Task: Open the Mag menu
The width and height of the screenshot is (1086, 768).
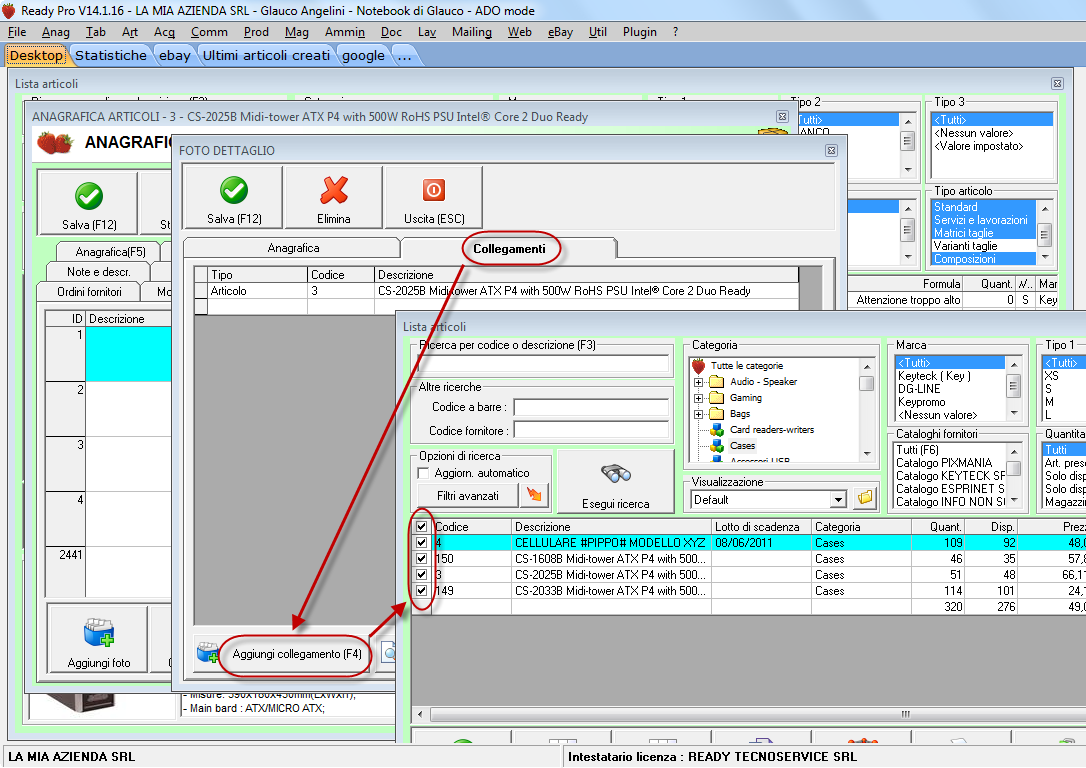Action: [x=296, y=32]
